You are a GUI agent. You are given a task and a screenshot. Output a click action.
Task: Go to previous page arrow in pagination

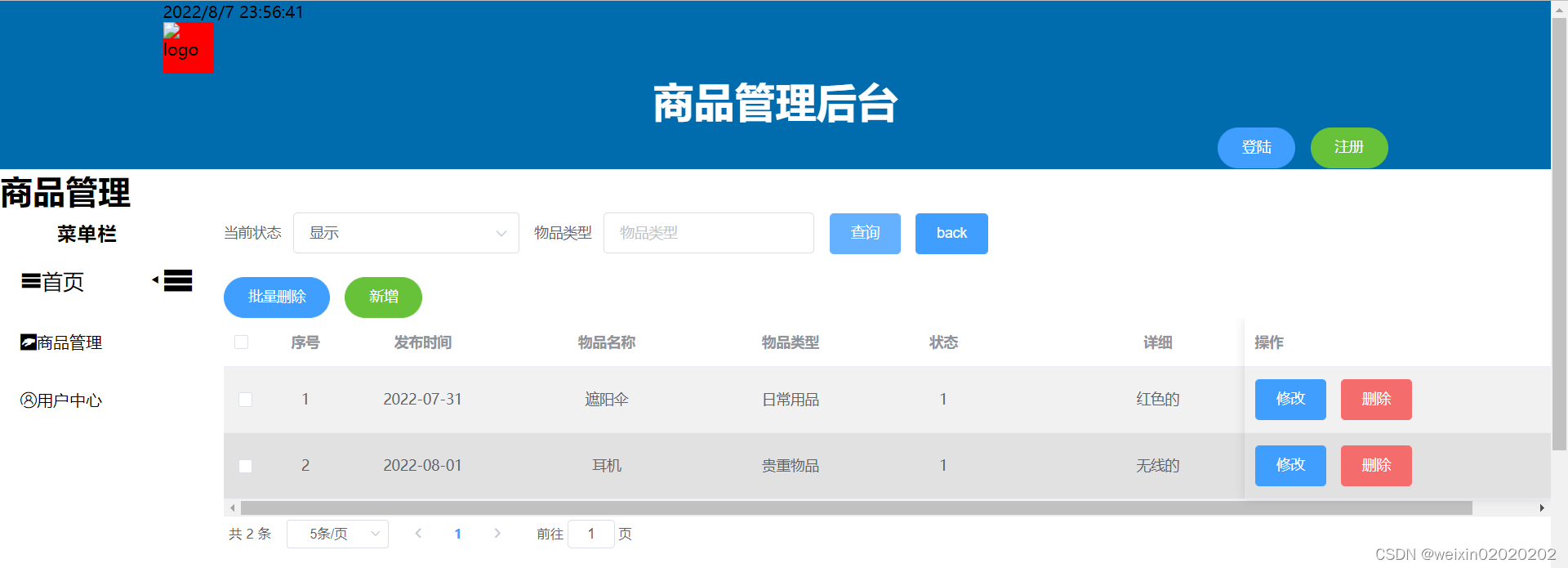418,534
